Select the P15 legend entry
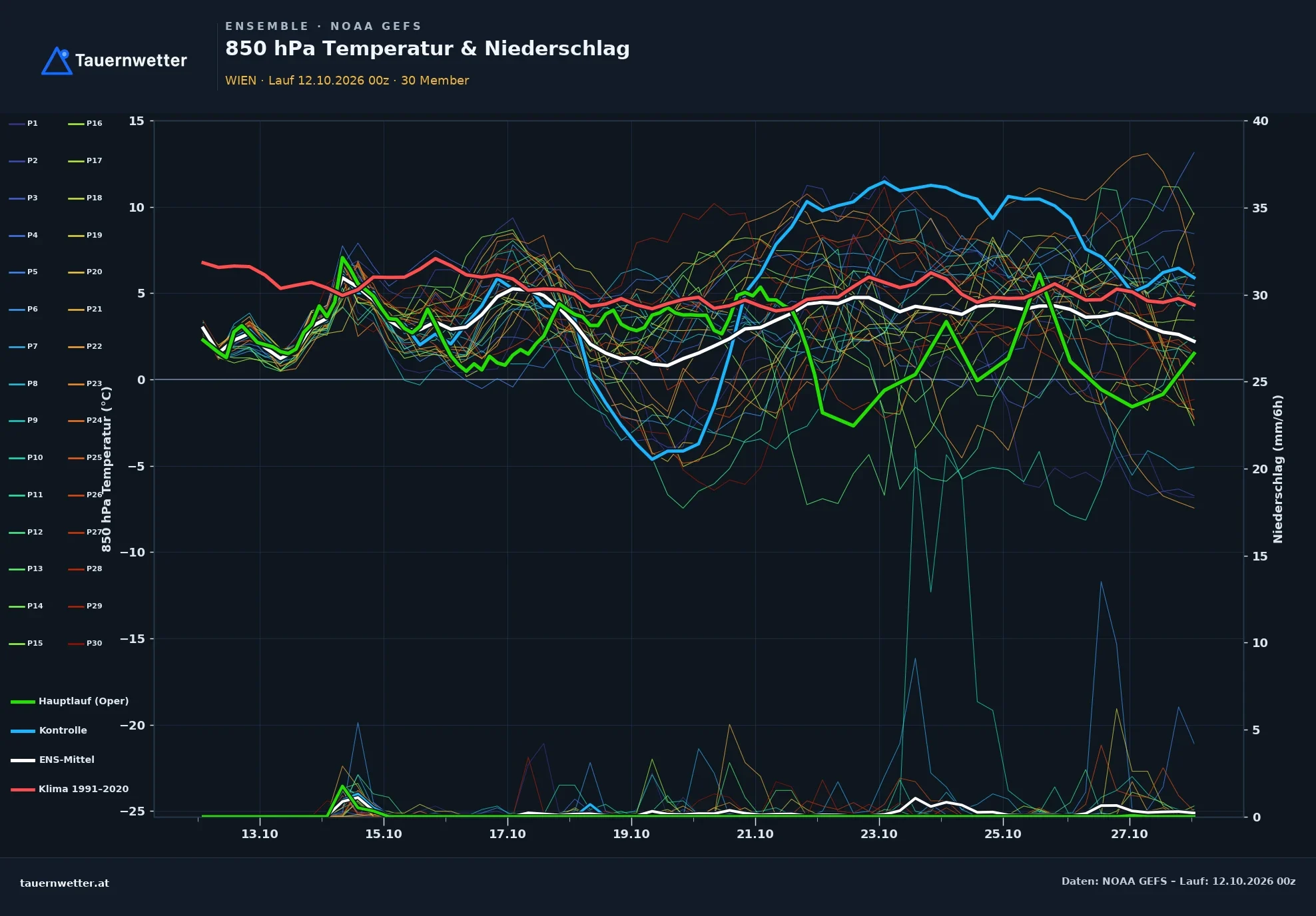Screen dimensions: 1316x916 (x=26, y=644)
